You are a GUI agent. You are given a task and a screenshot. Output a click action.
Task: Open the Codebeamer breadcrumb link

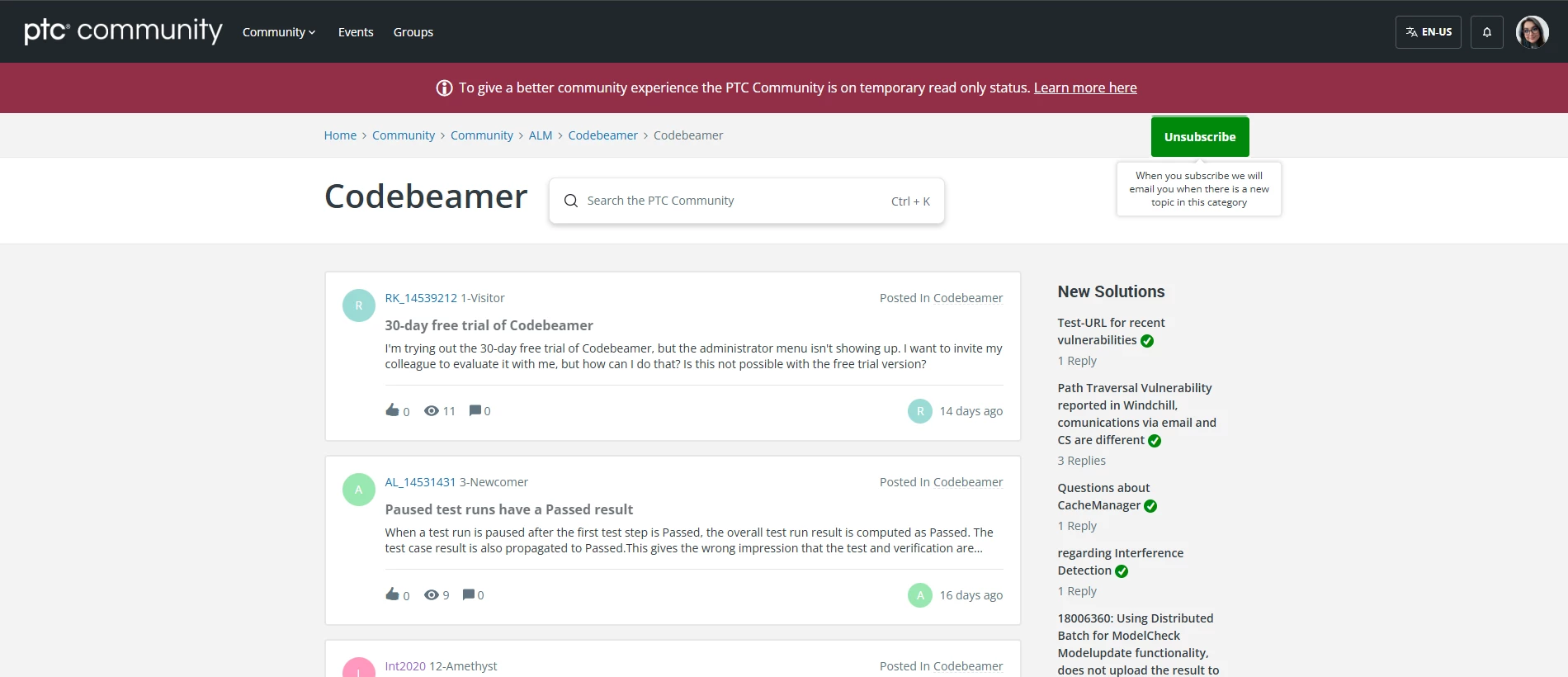pyautogui.click(x=602, y=135)
